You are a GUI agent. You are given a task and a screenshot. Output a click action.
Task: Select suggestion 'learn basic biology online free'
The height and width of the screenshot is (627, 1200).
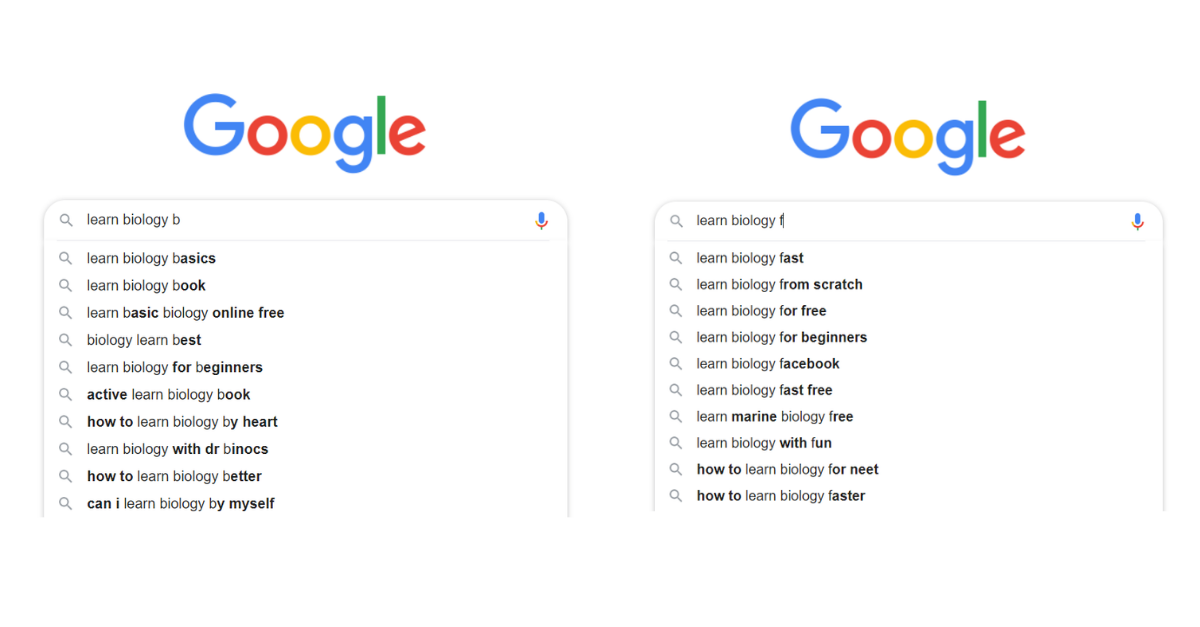[185, 313]
